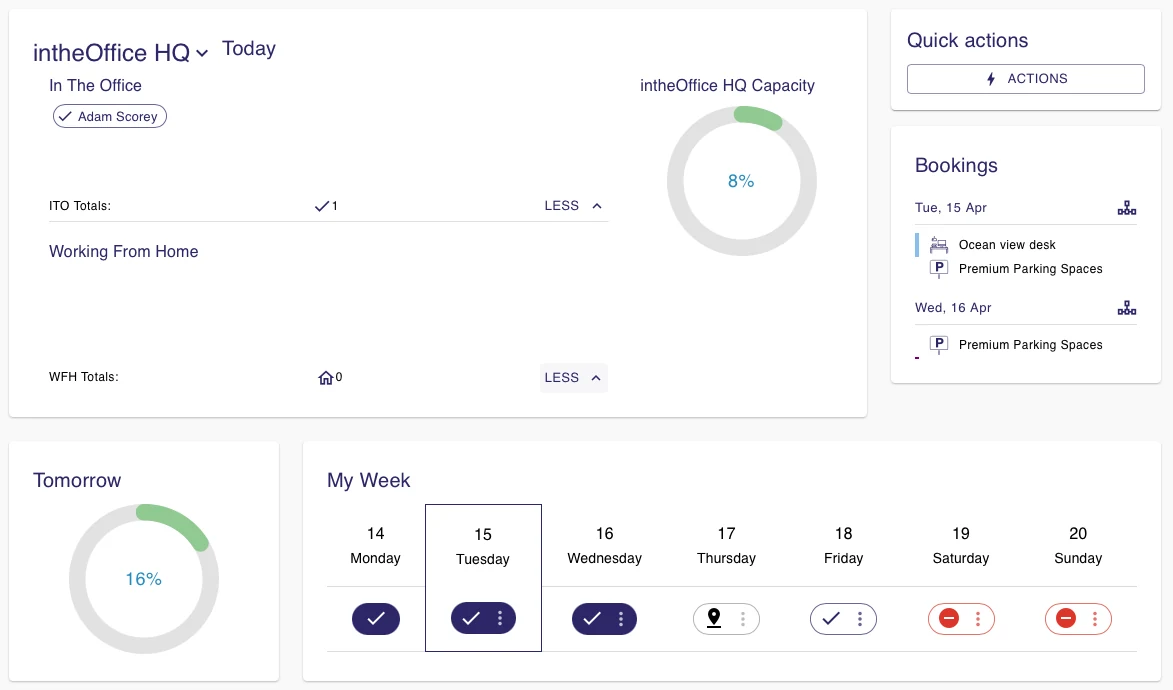Image resolution: width=1173 pixels, height=690 pixels.
Task: Select the 16 Wednesday day header
Action: click(x=604, y=546)
